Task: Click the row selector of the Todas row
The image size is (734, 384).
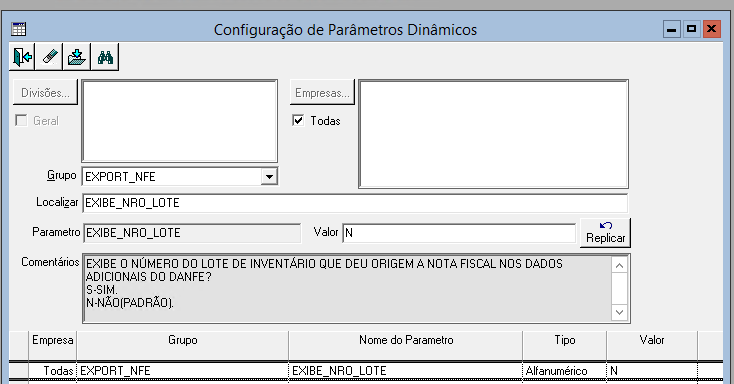Action: click(x=19, y=371)
